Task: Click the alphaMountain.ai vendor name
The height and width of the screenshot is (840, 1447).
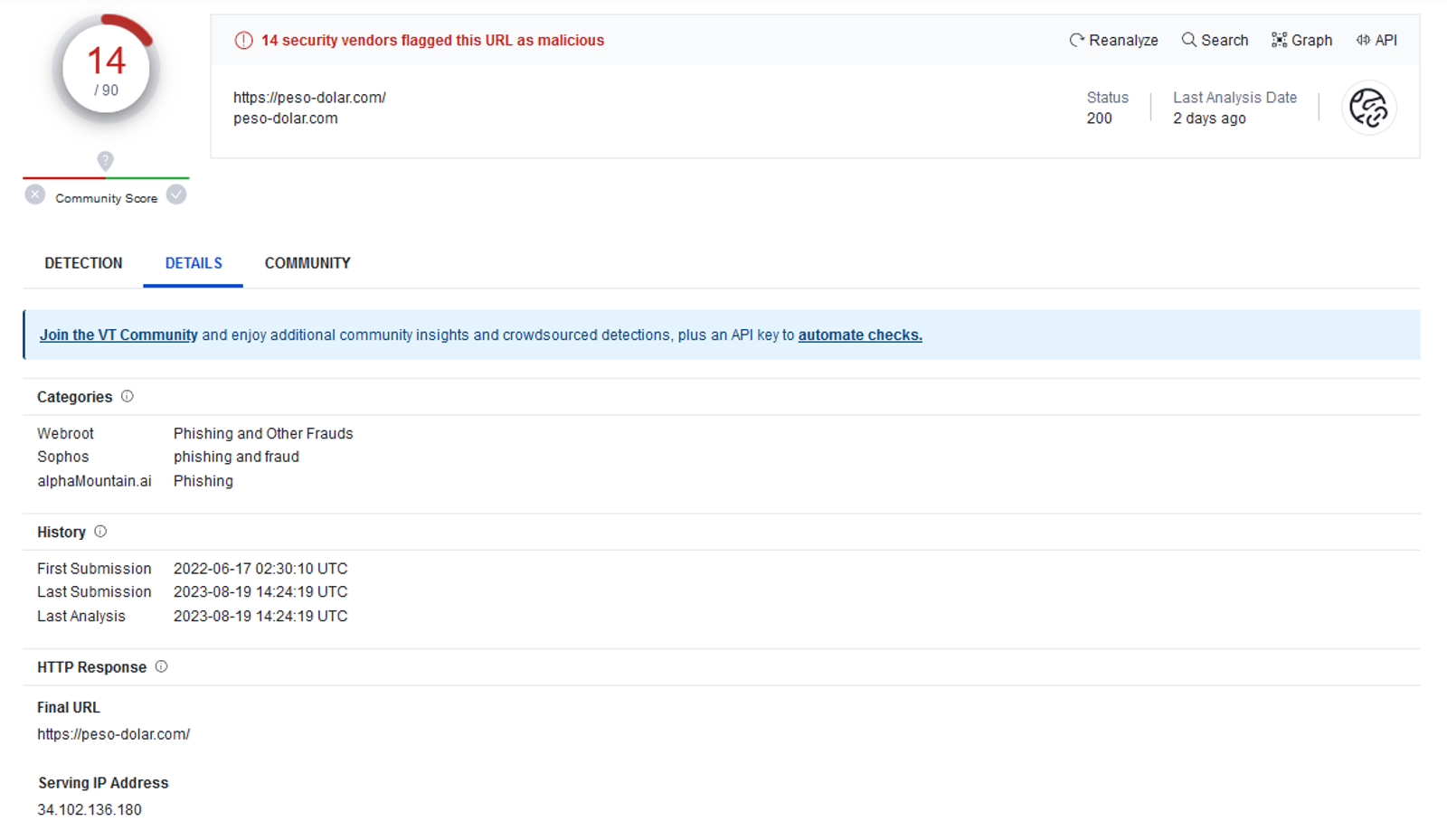Action: [x=94, y=481]
